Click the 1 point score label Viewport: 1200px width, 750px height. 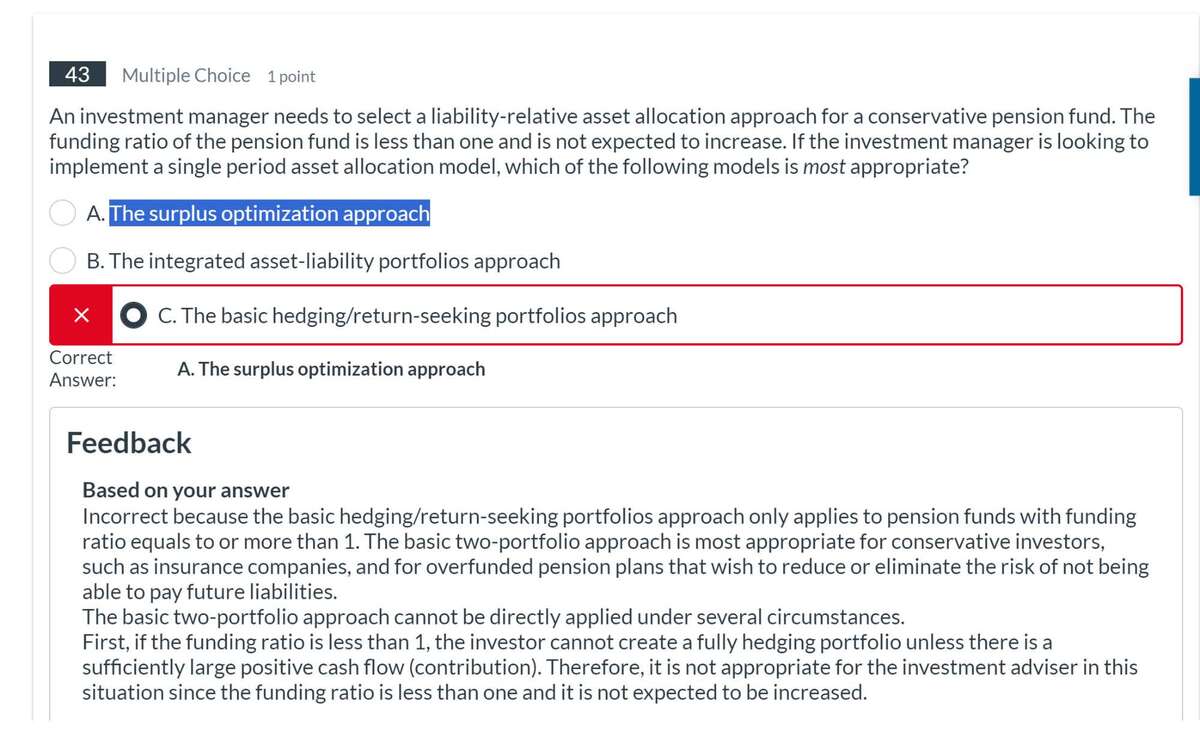coord(291,76)
